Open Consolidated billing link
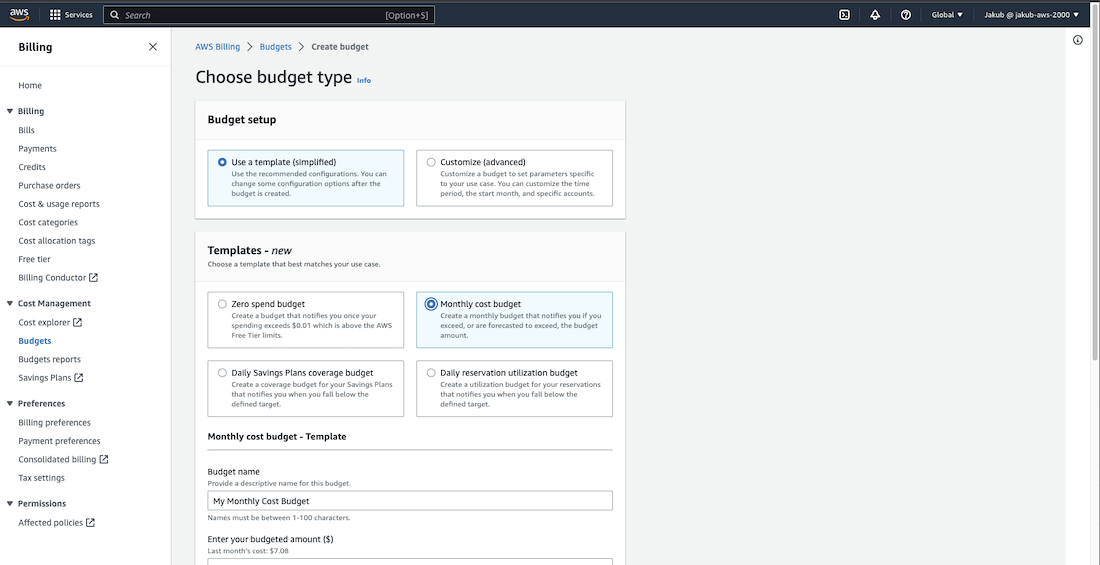 tap(57, 459)
